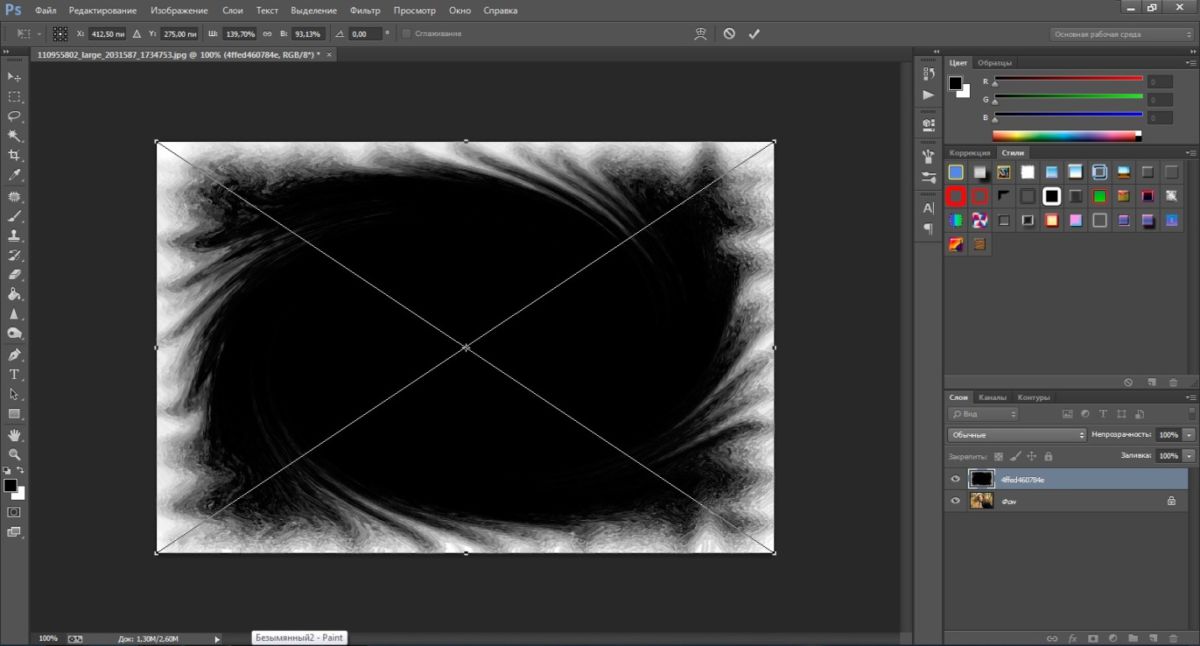
Task: Select the Crop tool in the toolbox
Action: pyautogui.click(x=14, y=155)
